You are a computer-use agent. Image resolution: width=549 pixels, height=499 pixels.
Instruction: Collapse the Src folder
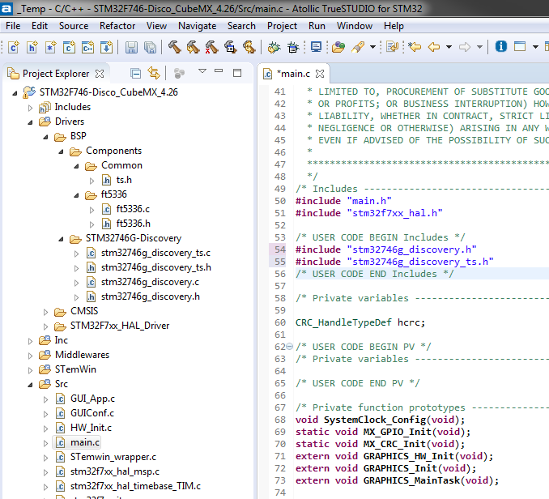pyautogui.click(x=30, y=385)
